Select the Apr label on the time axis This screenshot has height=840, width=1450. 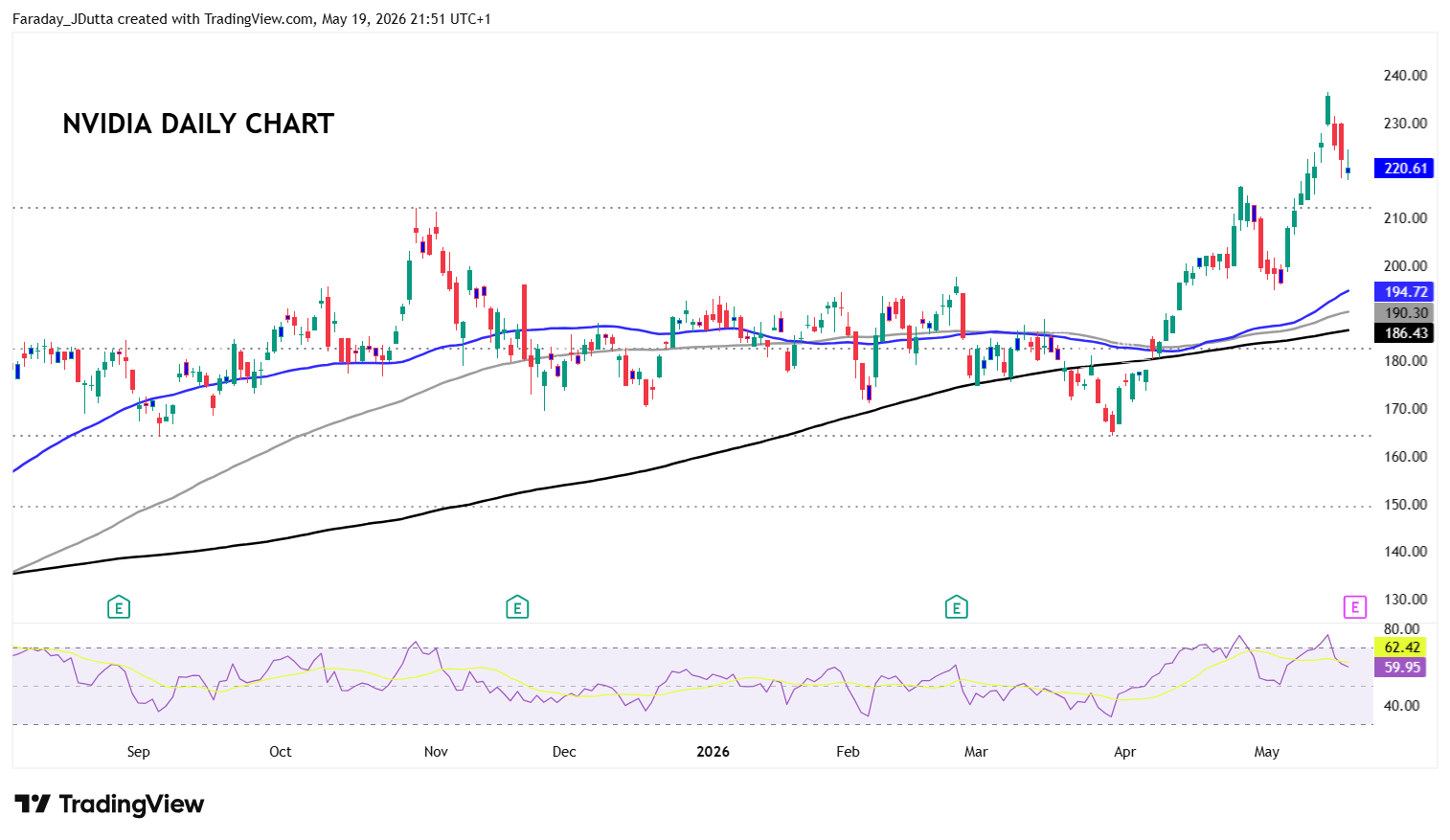click(x=1125, y=752)
